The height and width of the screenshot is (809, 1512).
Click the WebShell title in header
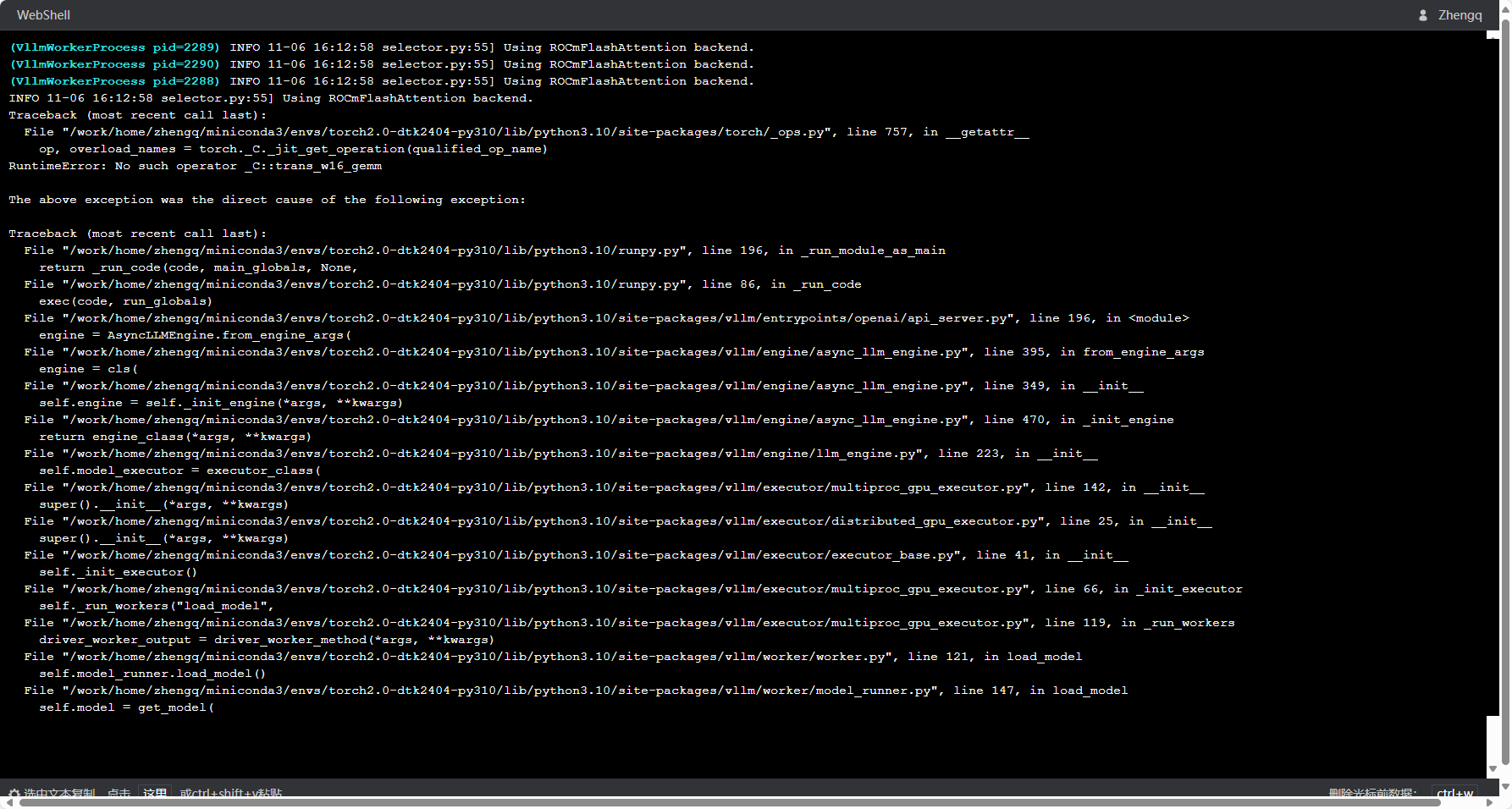(x=43, y=15)
